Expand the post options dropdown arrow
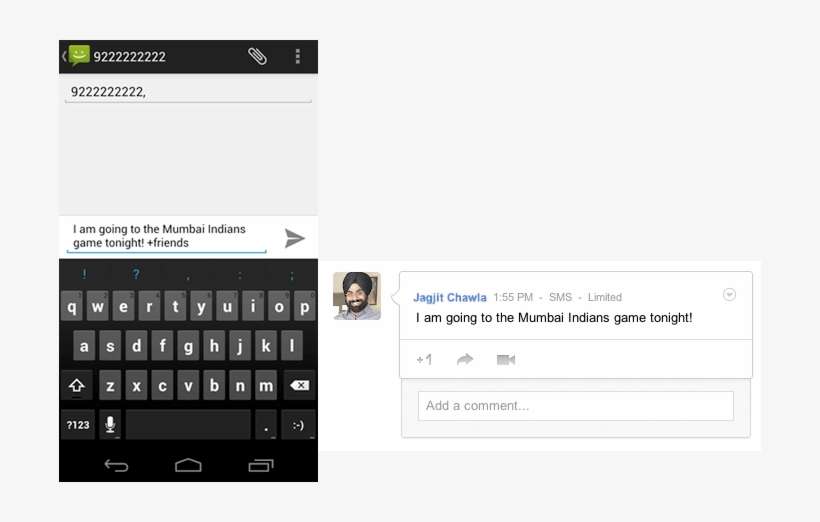Viewport: 820px width, 522px height. pos(729,294)
